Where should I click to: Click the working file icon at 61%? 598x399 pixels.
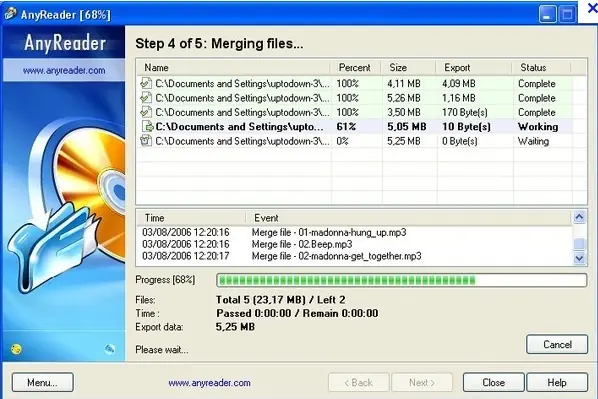click(x=147, y=126)
